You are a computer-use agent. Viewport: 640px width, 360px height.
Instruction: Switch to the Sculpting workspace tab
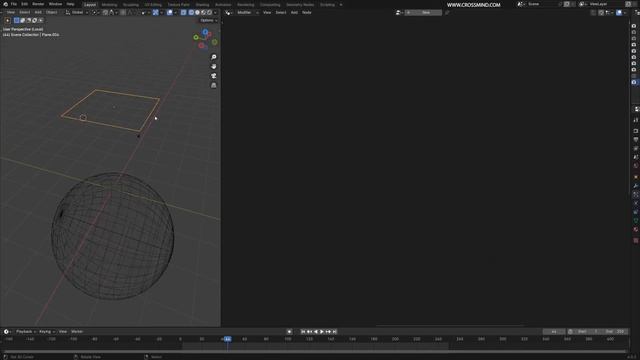coord(131,5)
